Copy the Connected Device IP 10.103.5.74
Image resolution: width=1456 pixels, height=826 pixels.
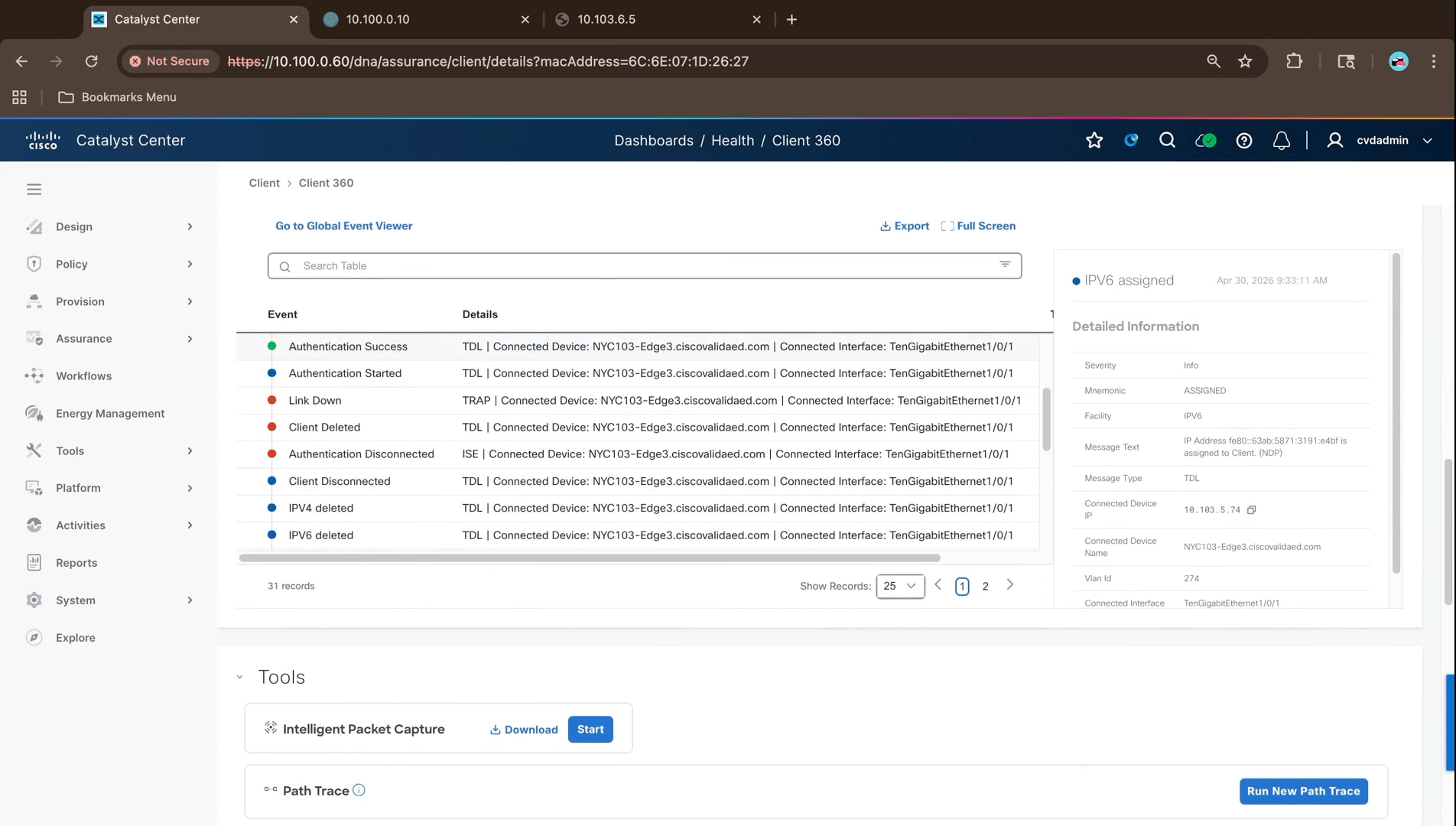(1251, 509)
